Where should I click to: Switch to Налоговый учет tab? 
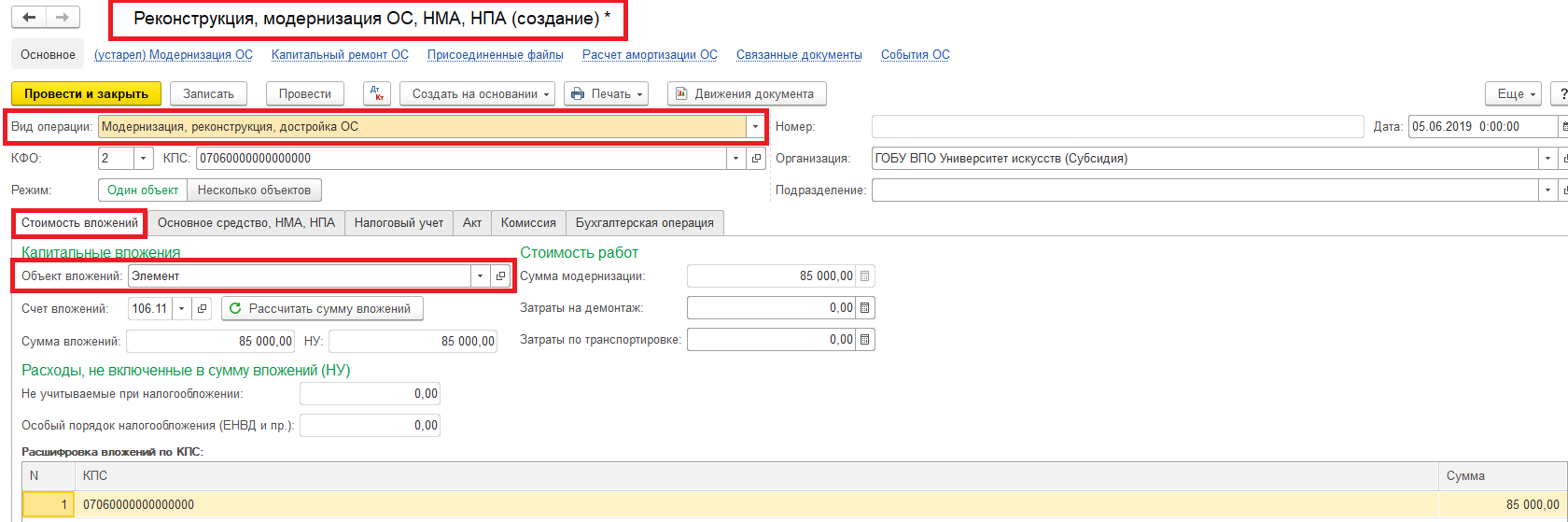point(399,223)
